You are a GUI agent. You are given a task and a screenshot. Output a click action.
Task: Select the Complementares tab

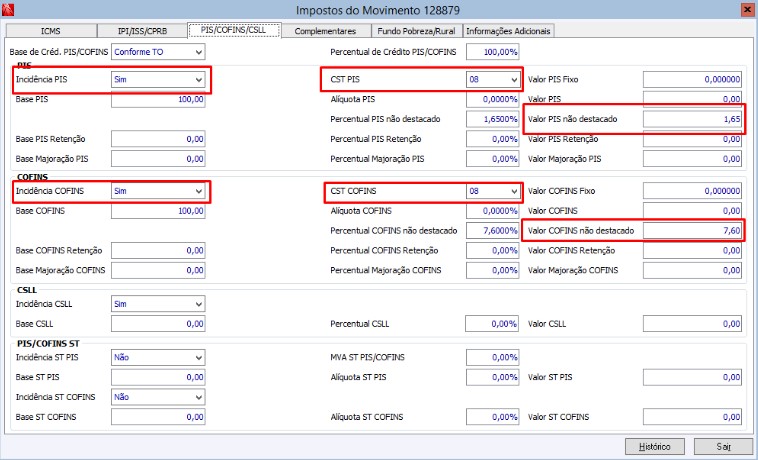[325, 31]
